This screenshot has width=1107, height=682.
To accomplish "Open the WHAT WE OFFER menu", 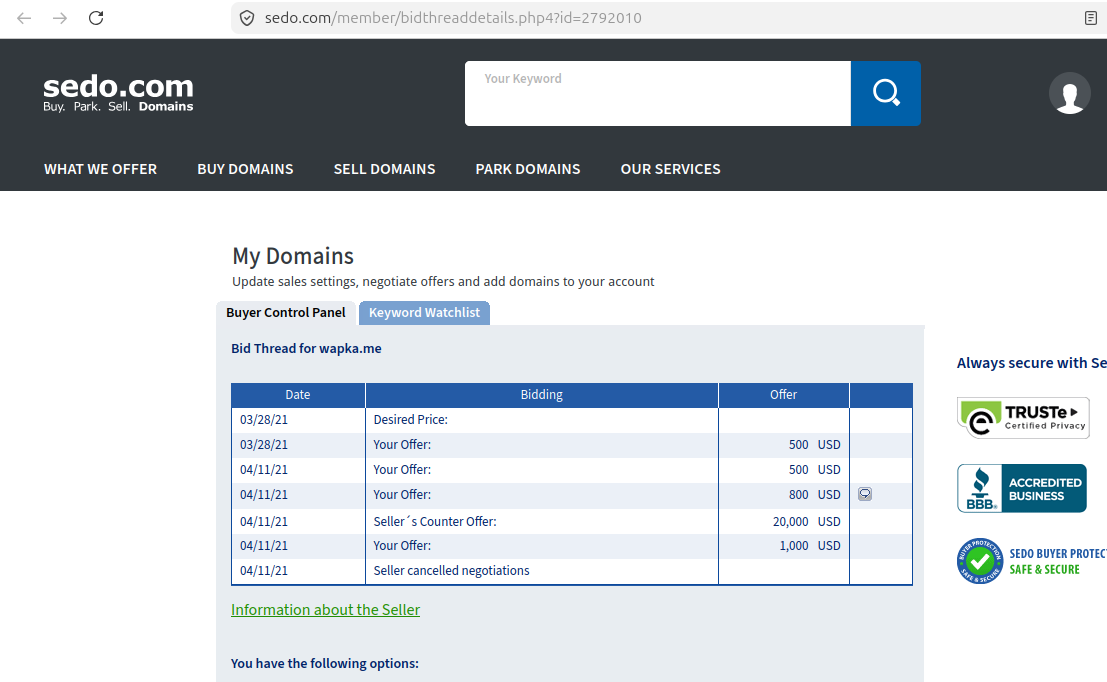I will click(x=100, y=169).
